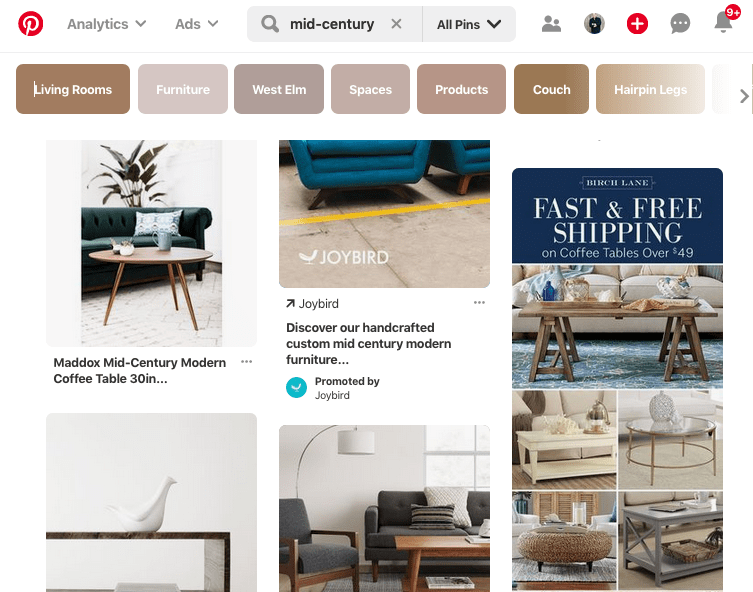
Task: Open the following people icon
Action: [551, 24]
